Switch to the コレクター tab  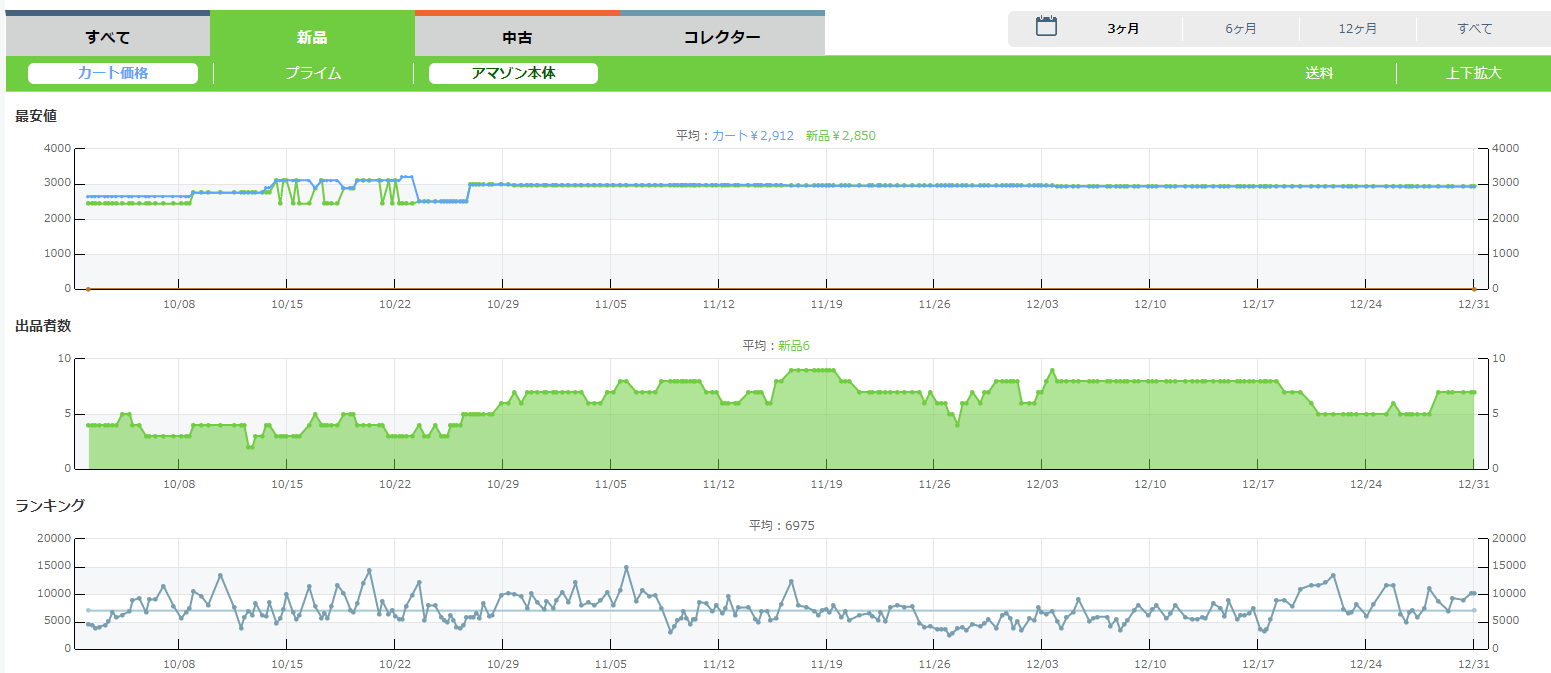[x=722, y=37]
